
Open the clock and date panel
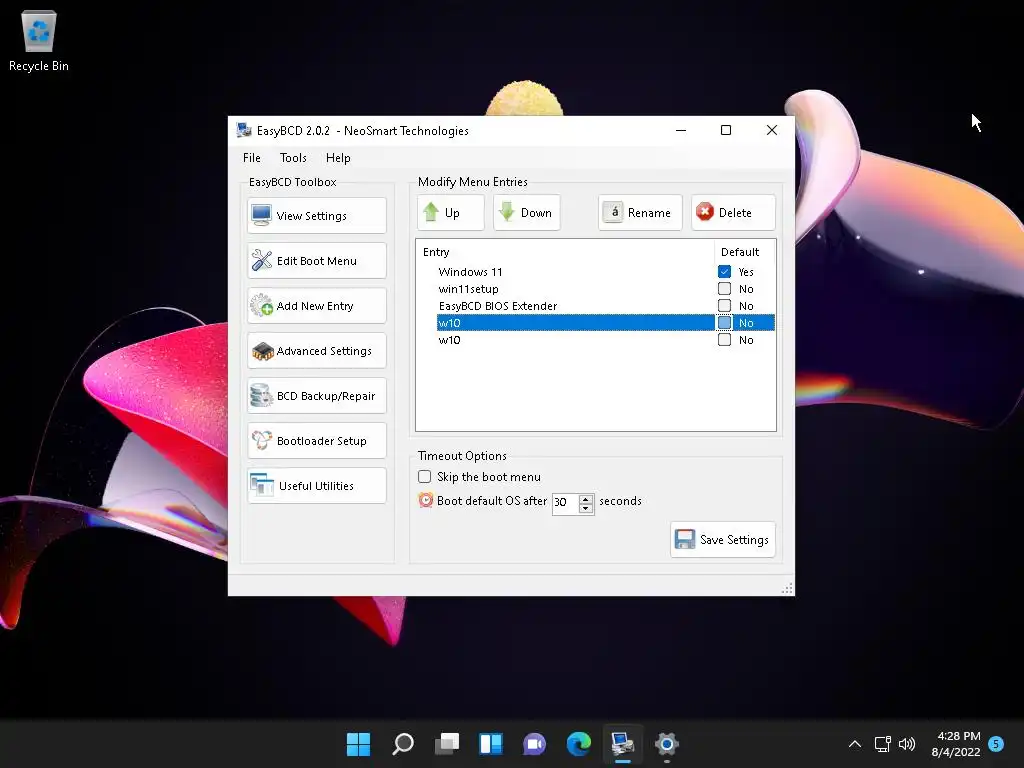(955, 744)
